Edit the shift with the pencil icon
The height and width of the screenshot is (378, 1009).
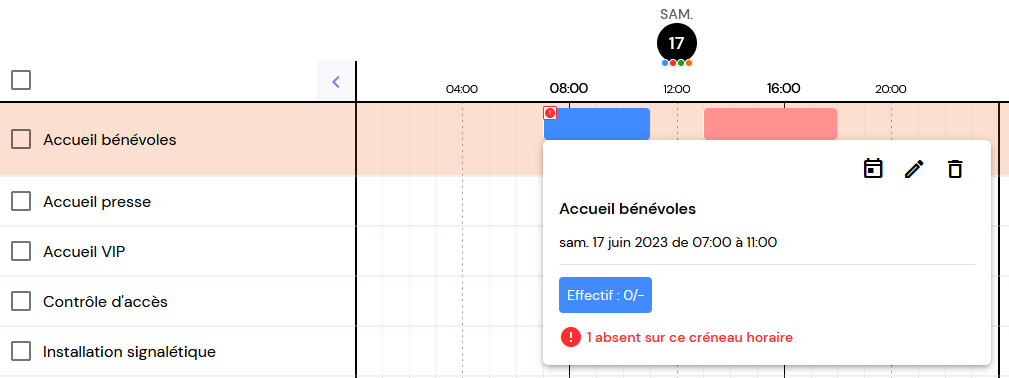coord(914,169)
